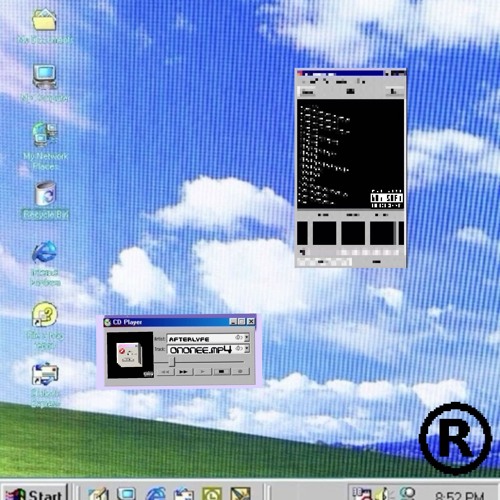Open Outlook Express from quick launch bar
Viewport: 500px width, 500px height.
[x=184, y=494]
